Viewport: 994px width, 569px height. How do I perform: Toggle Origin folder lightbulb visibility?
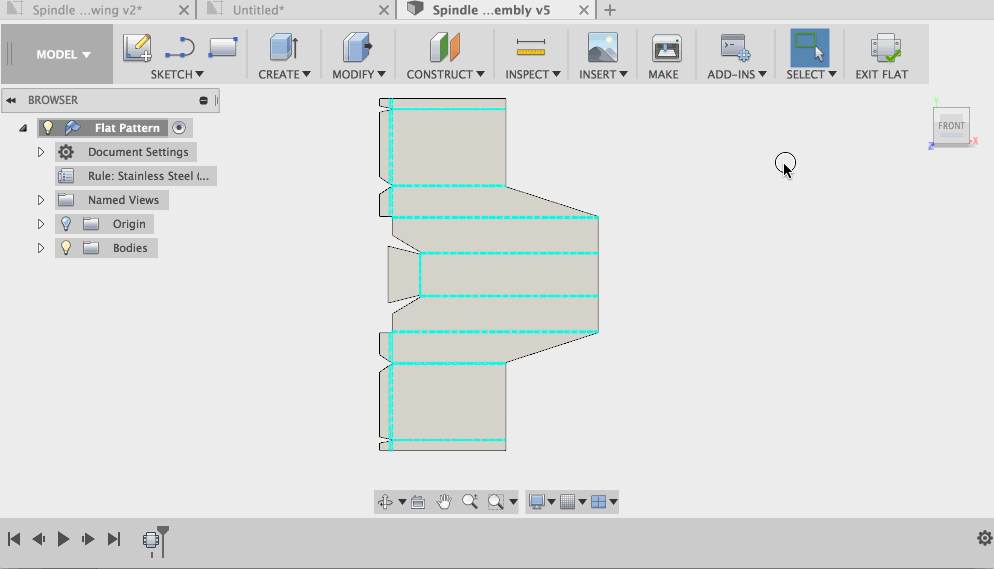[66, 224]
